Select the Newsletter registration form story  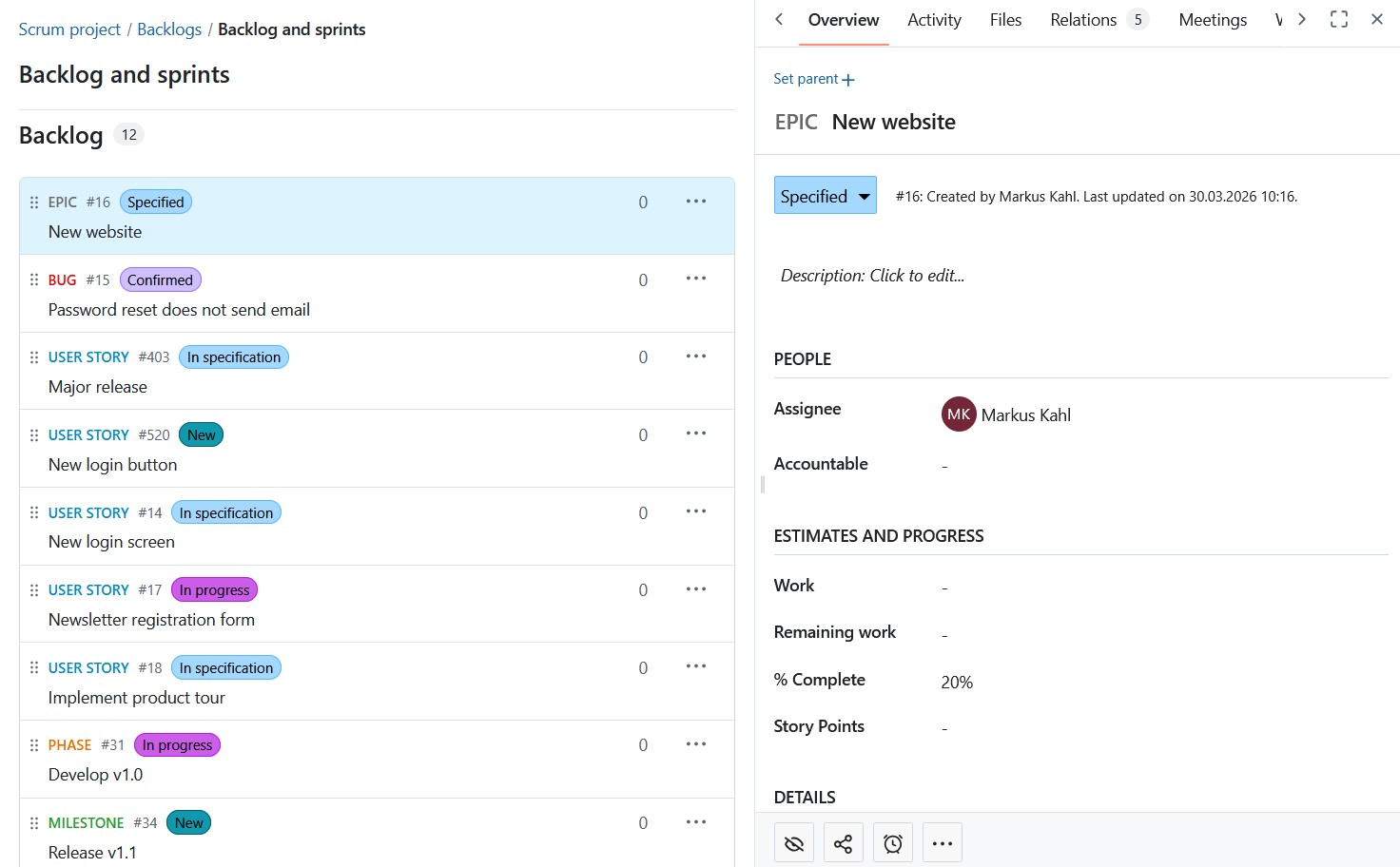(151, 620)
